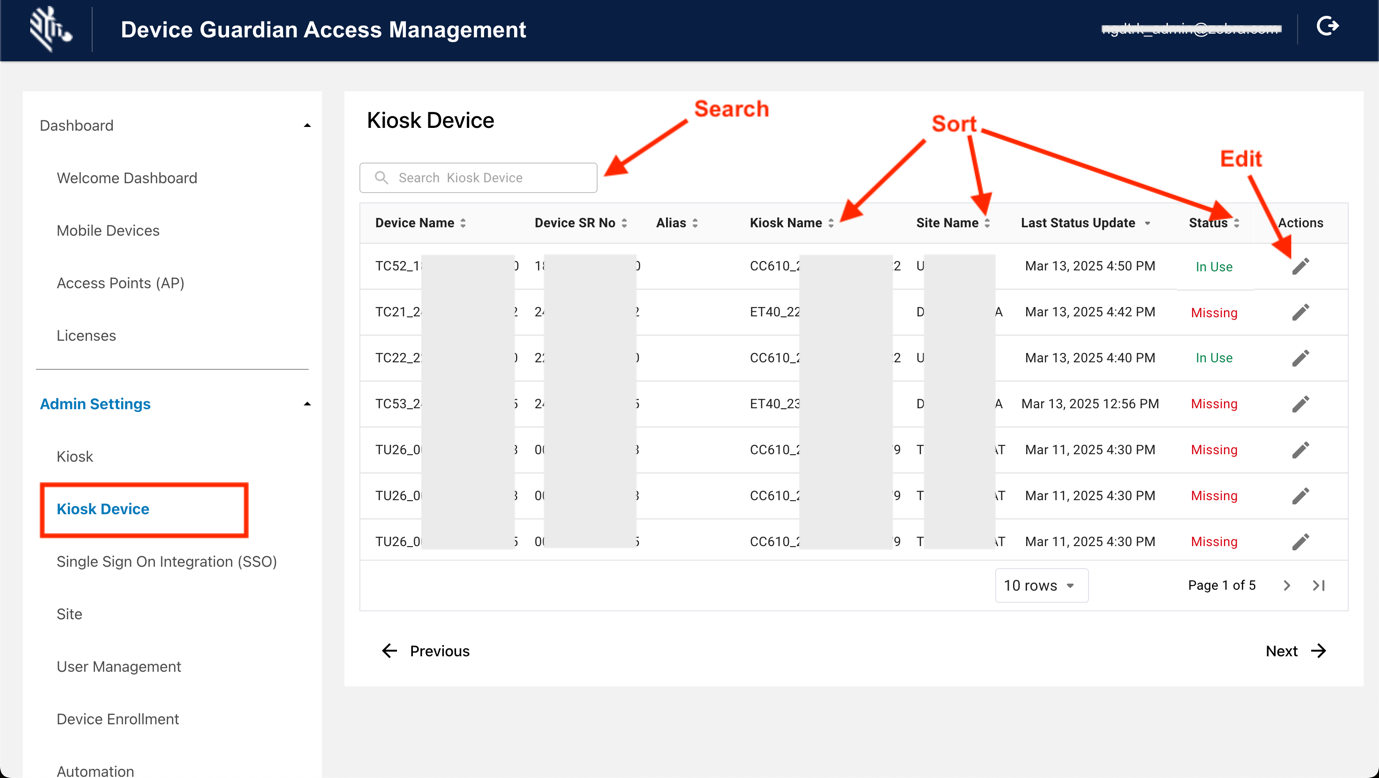Click the Next button at bottom
Screen dimensions: 1379x778
(1295, 651)
